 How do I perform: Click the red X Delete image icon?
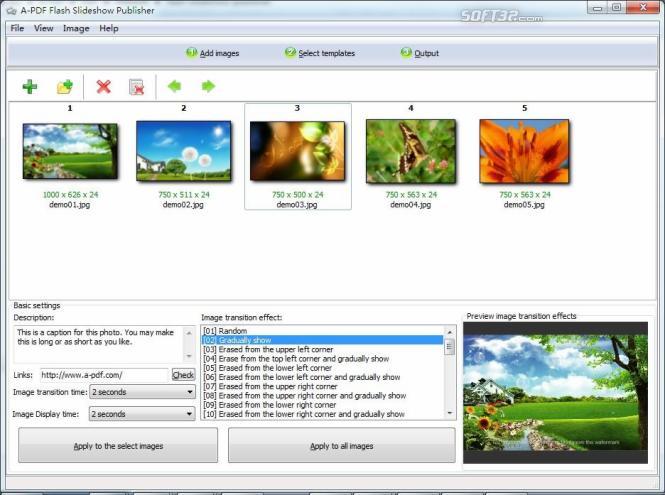tap(103, 87)
